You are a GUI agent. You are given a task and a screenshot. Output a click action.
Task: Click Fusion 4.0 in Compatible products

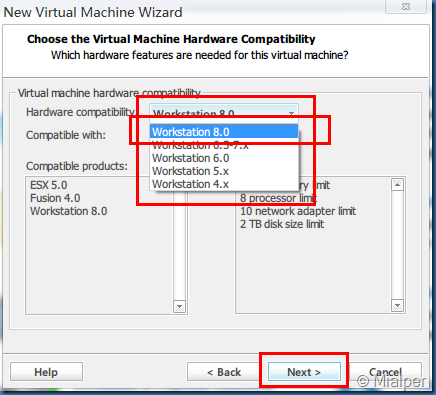tap(55, 198)
